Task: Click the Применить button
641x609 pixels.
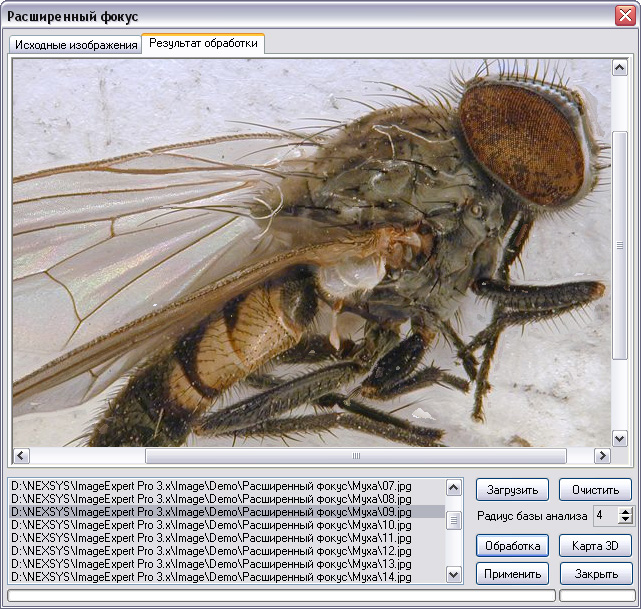Action: 512,574
